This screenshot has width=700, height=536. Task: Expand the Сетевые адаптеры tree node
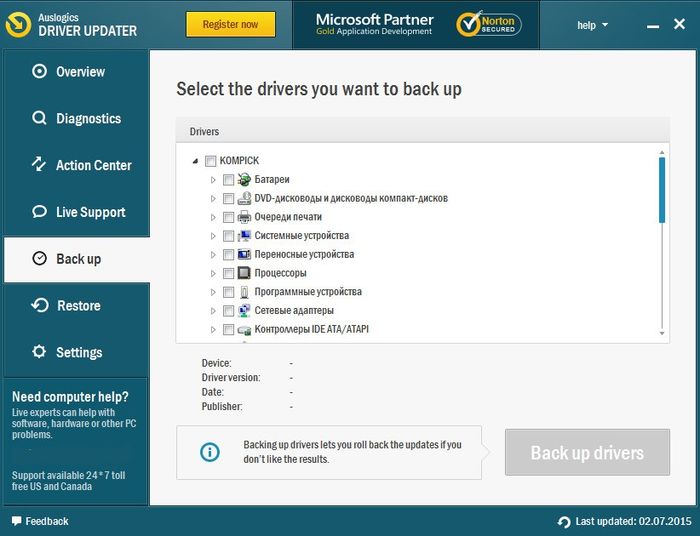213,311
